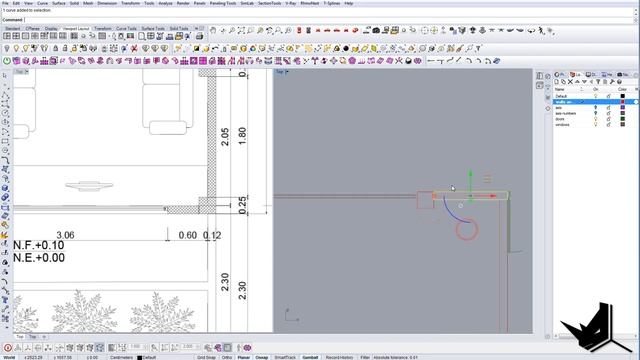Toggle Ortho mode in the status bar

click(x=227, y=358)
